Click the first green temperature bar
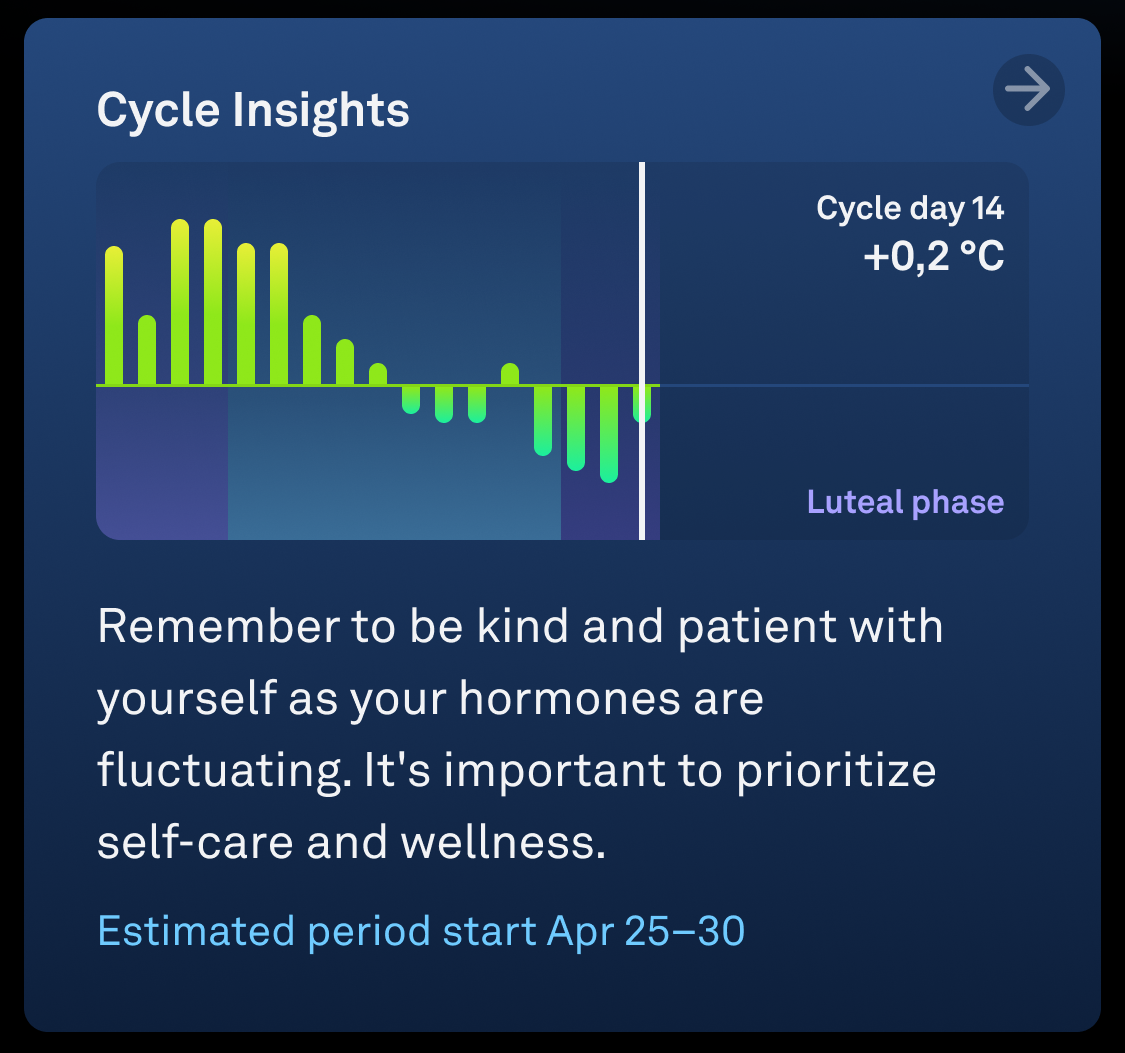The image size is (1125, 1053). (114, 316)
